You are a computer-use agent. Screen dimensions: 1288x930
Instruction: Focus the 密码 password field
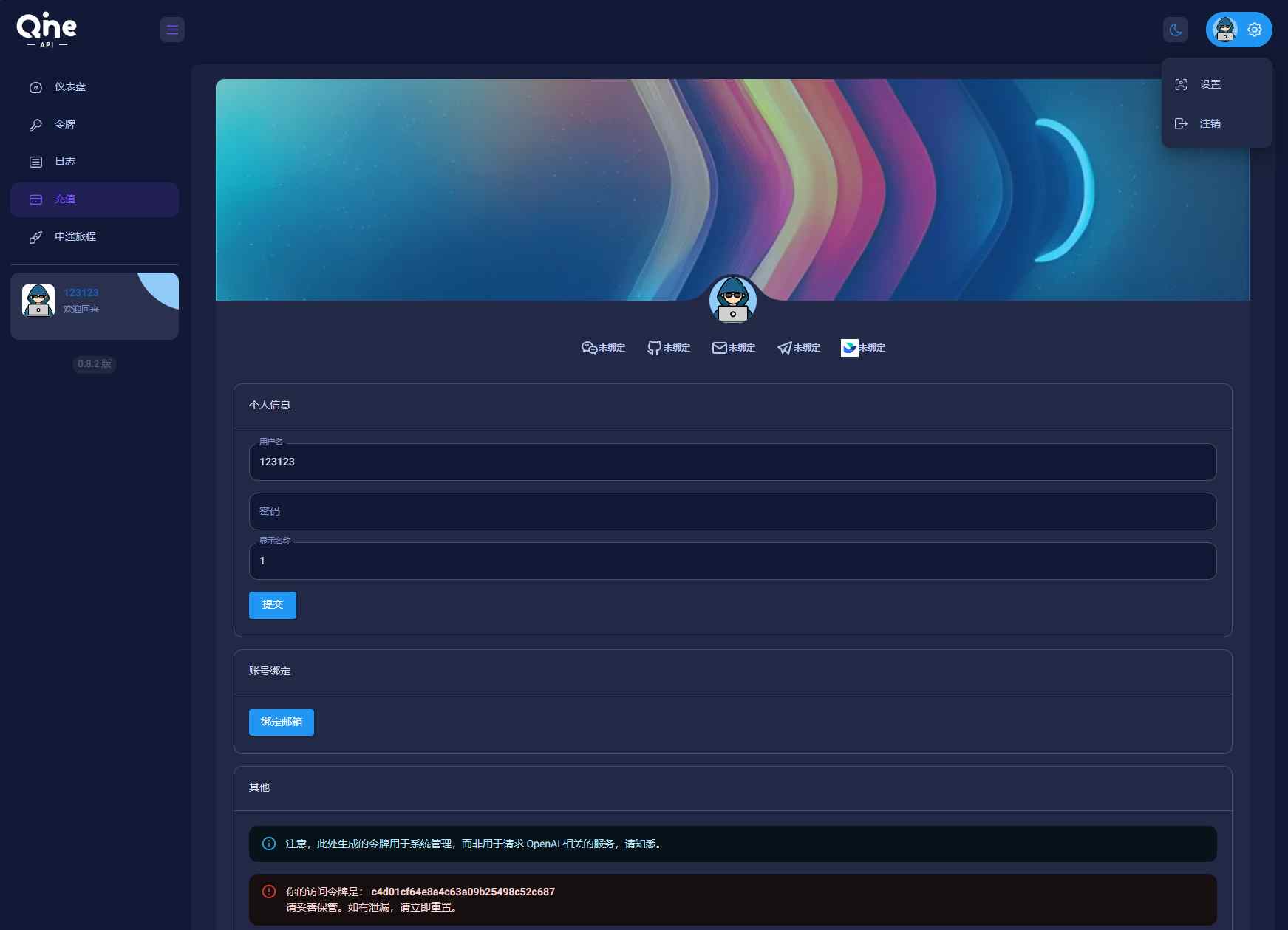732,511
